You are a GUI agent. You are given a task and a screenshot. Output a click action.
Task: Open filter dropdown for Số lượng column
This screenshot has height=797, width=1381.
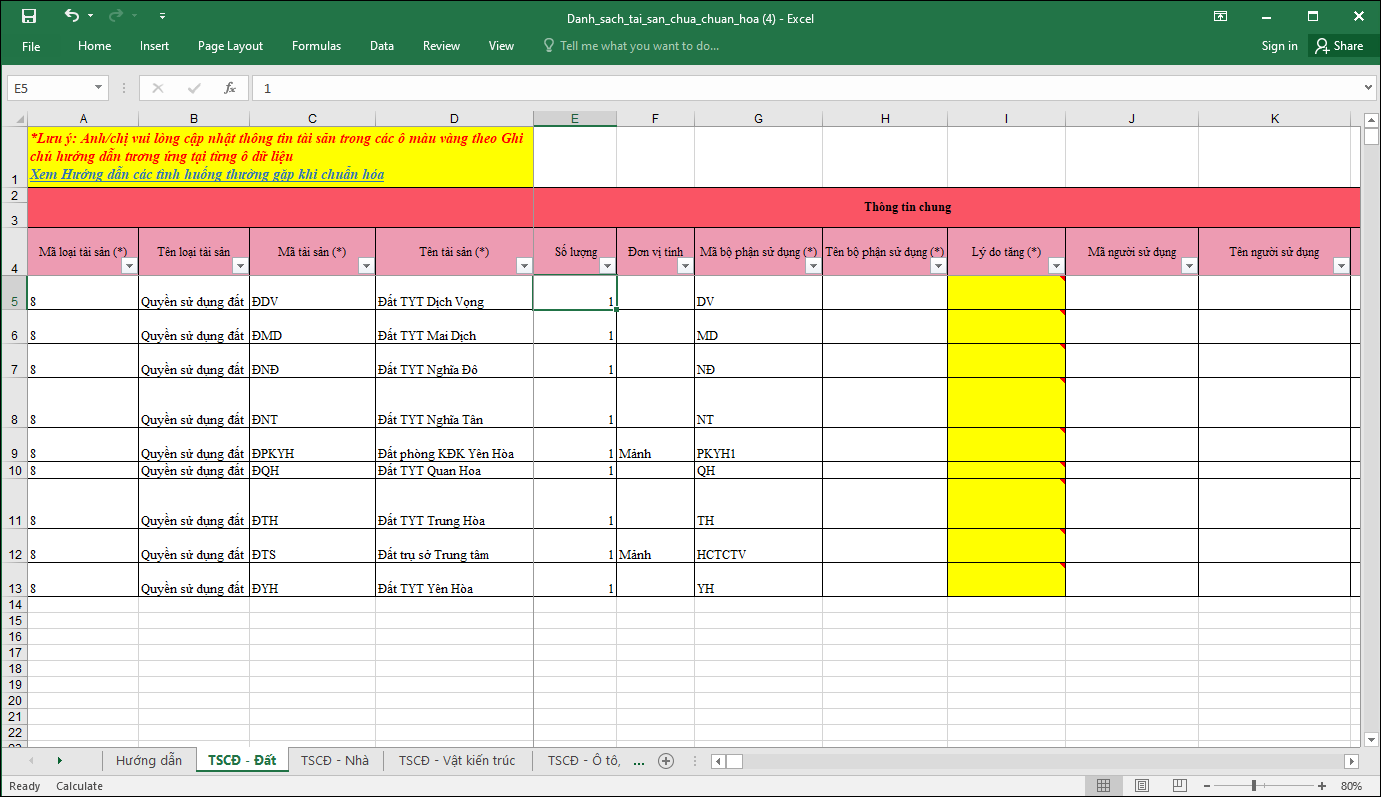(607, 266)
